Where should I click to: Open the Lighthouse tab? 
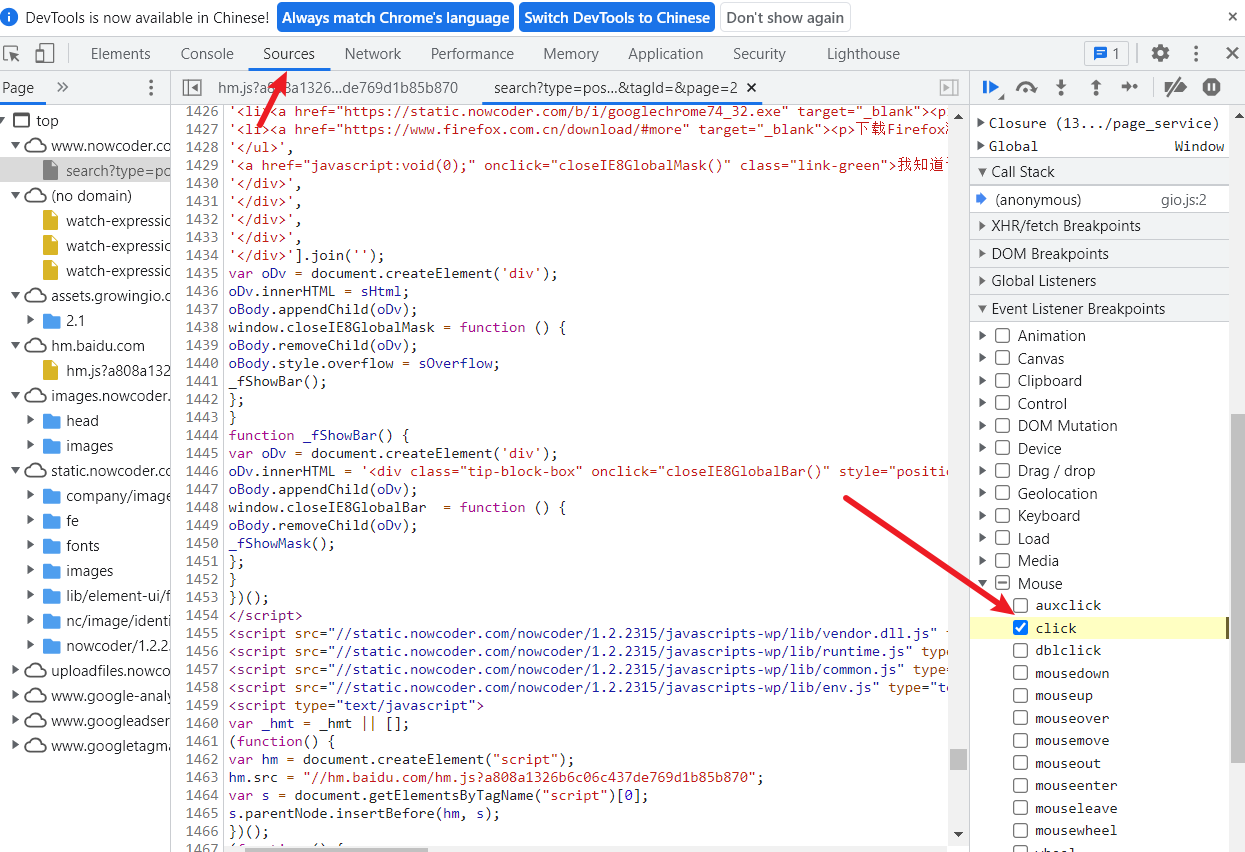(x=863, y=54)
